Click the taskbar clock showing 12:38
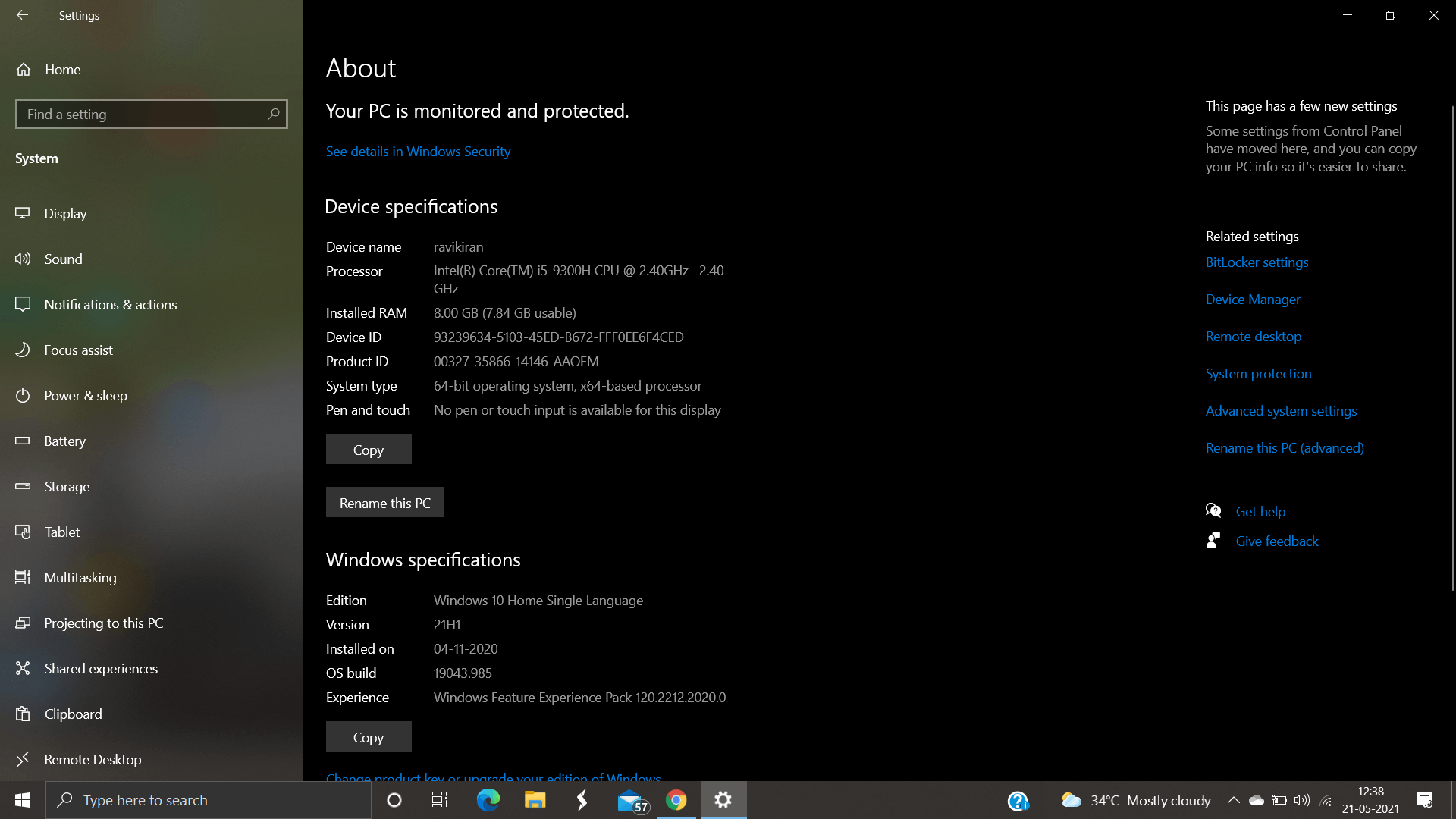Viewport: 1456px width, 819px height. (1370, 800)
